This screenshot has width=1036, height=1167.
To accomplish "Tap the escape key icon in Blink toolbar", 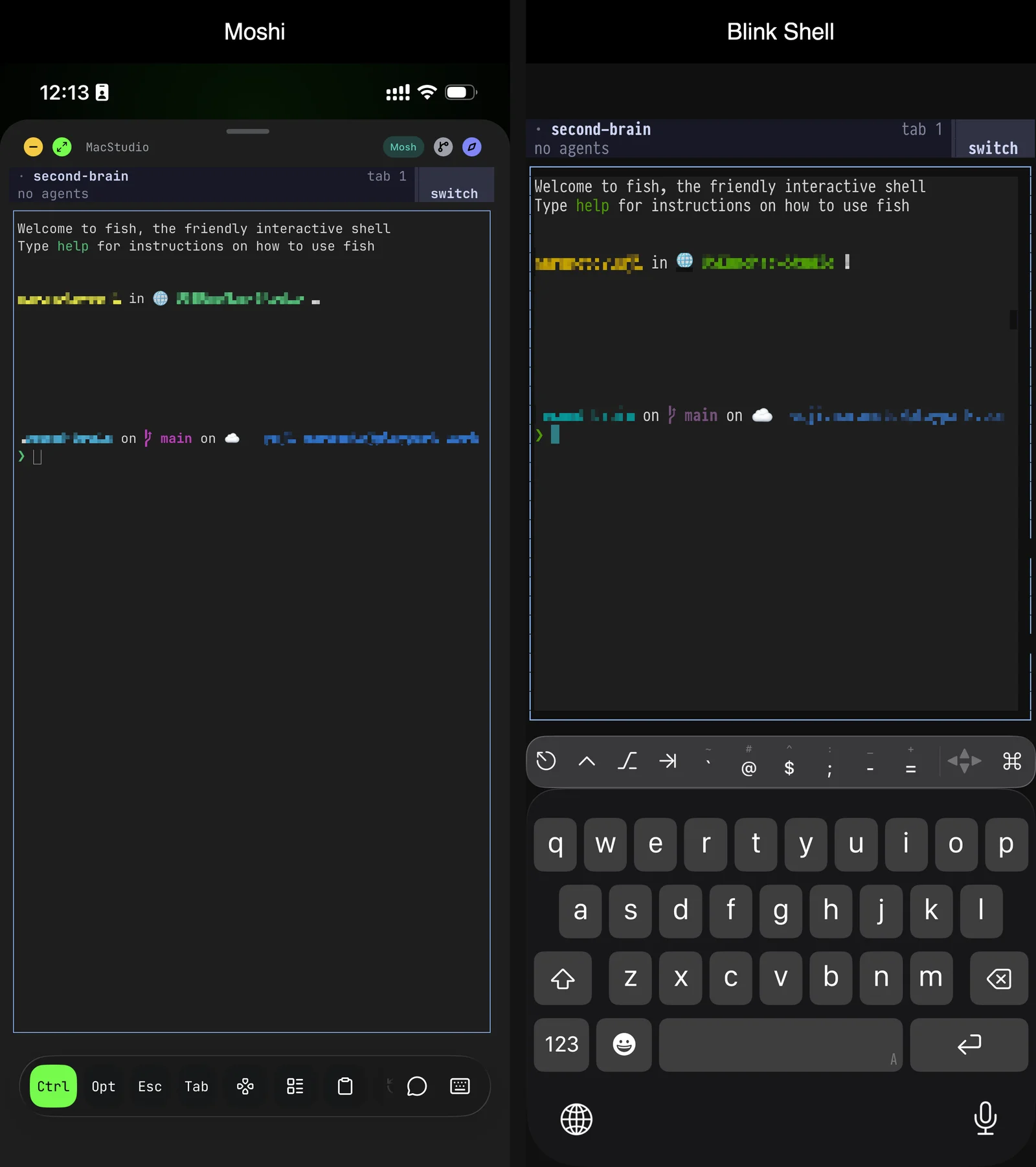I will [627, 761].
